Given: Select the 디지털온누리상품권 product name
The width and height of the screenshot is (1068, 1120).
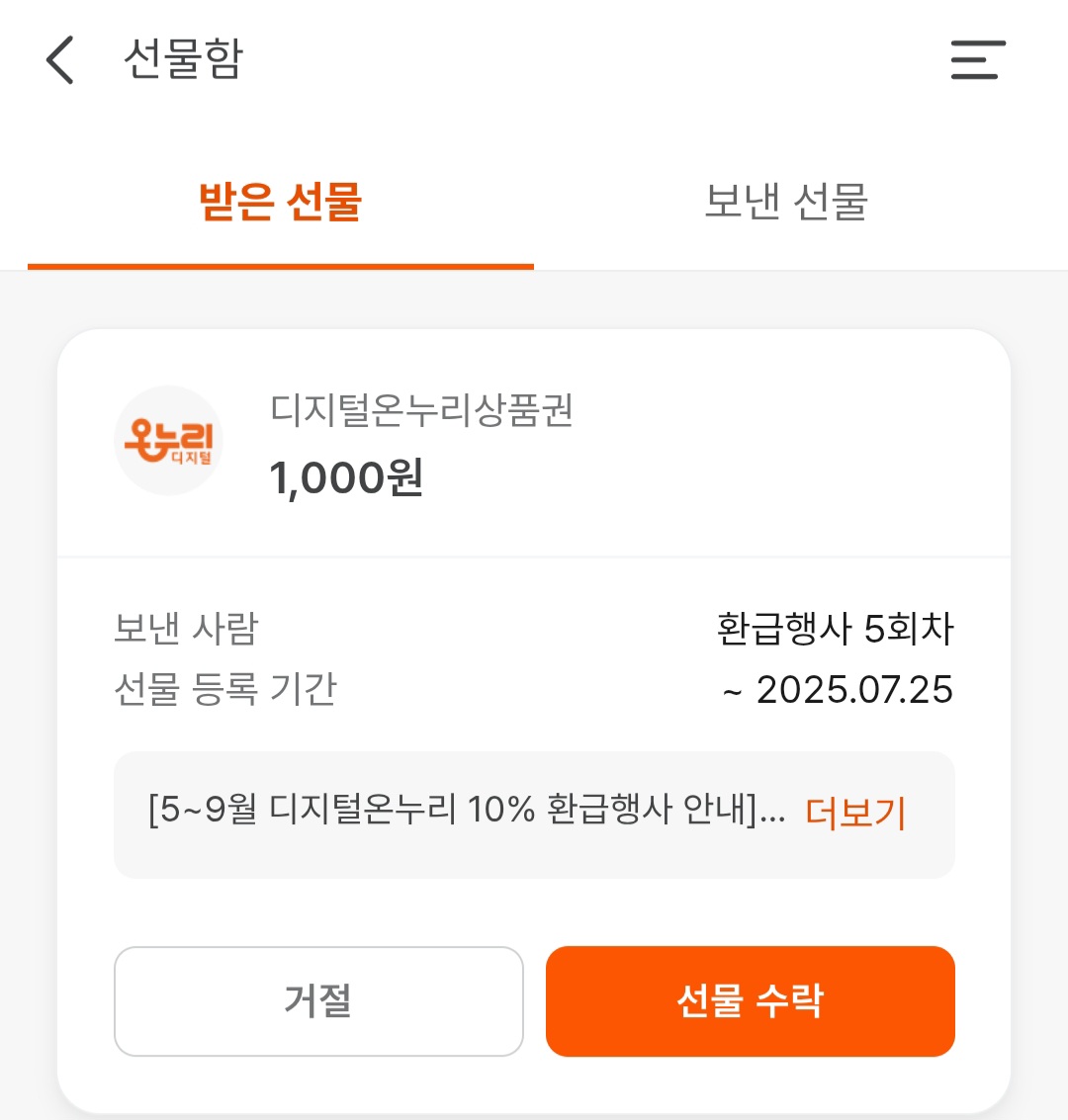Looking at the screenshot, I should tap(421, 410).
